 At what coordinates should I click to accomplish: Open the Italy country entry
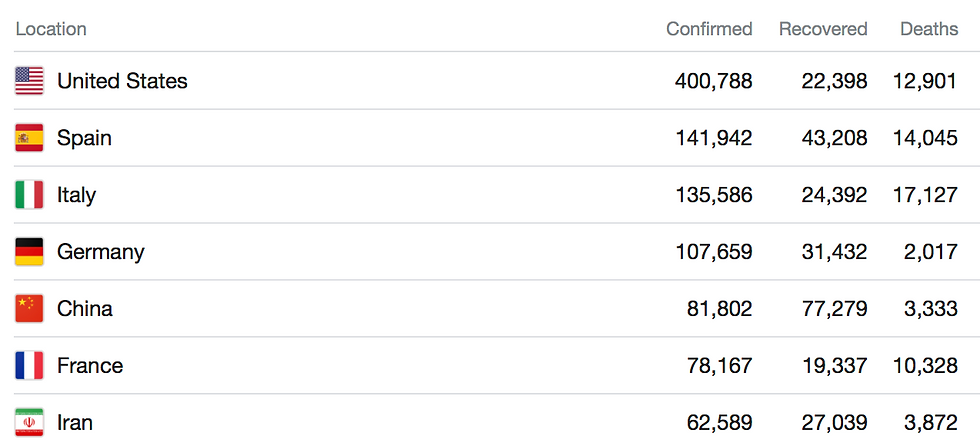click(x=76, y=195)
